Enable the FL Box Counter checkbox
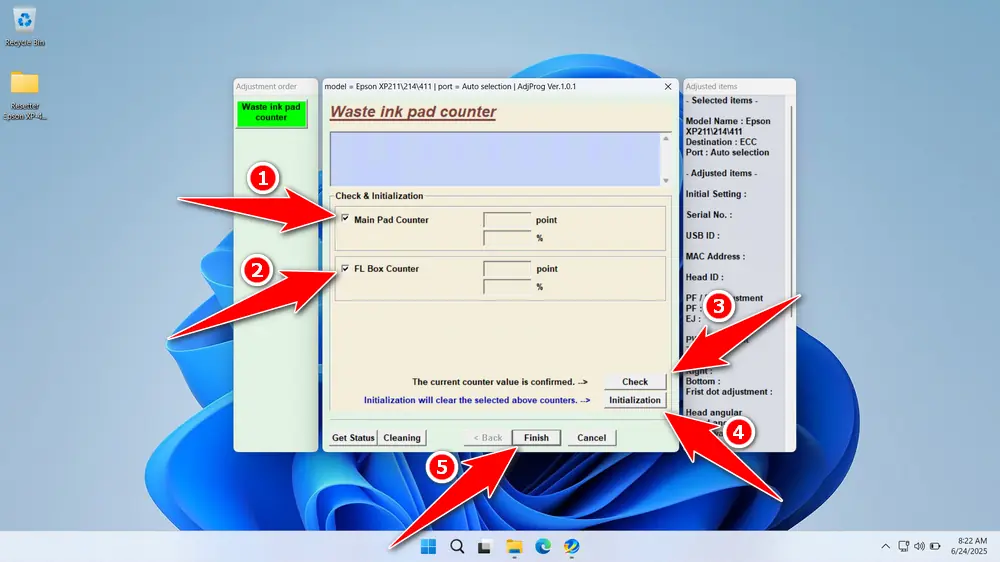The width and height of the screenshot is (1000, 562). (345, 268)
